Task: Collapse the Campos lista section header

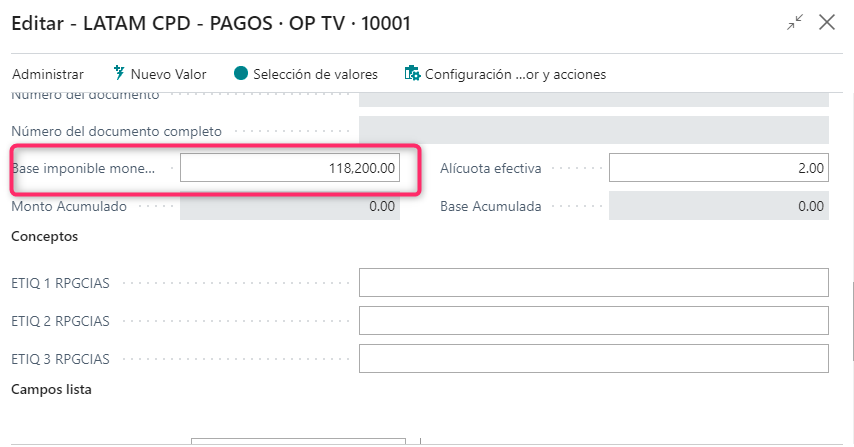Action: (x=51, y=389)
